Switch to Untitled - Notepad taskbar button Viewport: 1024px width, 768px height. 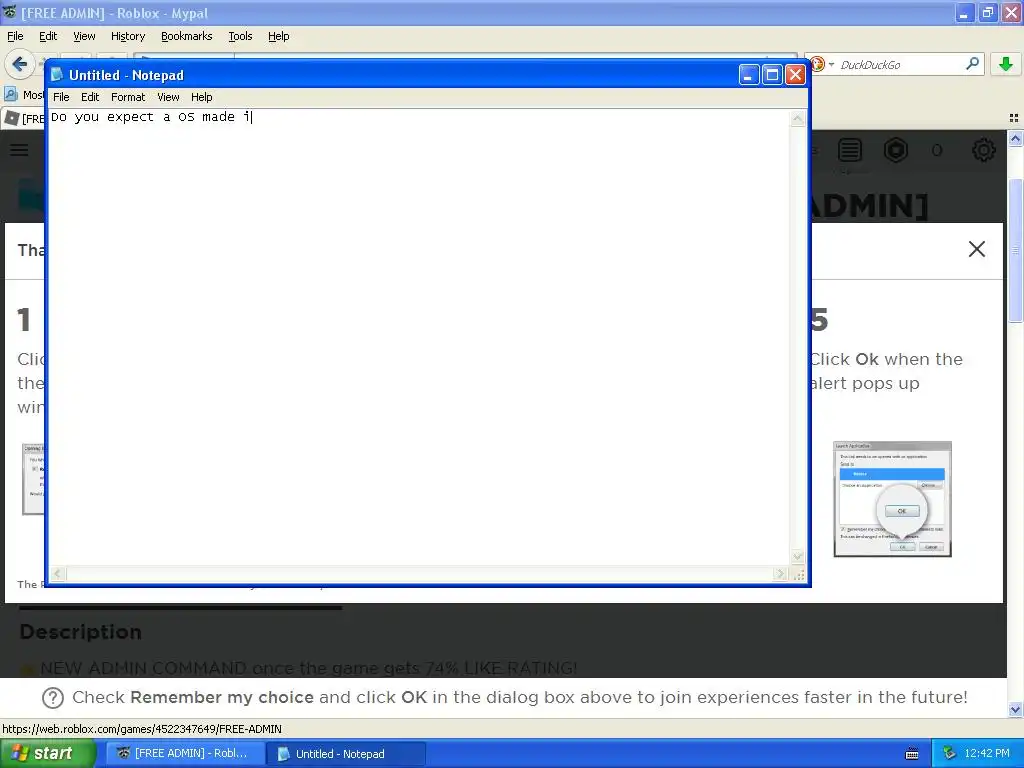coord(346,754)
